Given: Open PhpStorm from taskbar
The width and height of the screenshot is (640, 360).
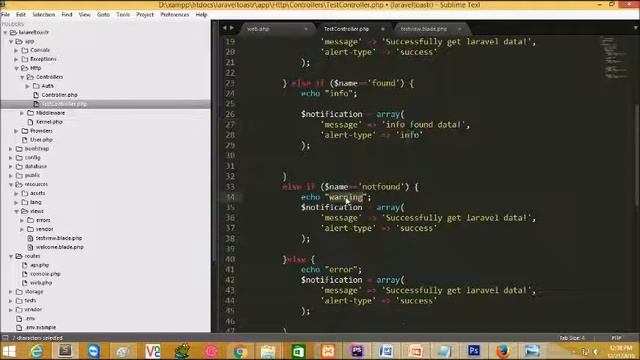Looking at the screenshot, I should coord(357,351).
